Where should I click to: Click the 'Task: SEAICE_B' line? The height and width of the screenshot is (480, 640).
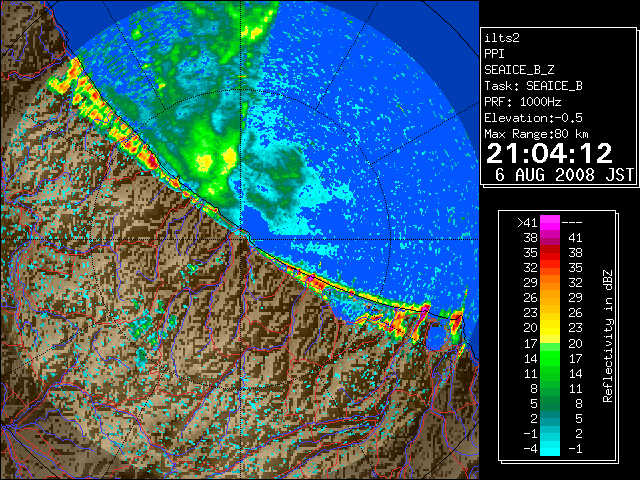tap(533, 86)
